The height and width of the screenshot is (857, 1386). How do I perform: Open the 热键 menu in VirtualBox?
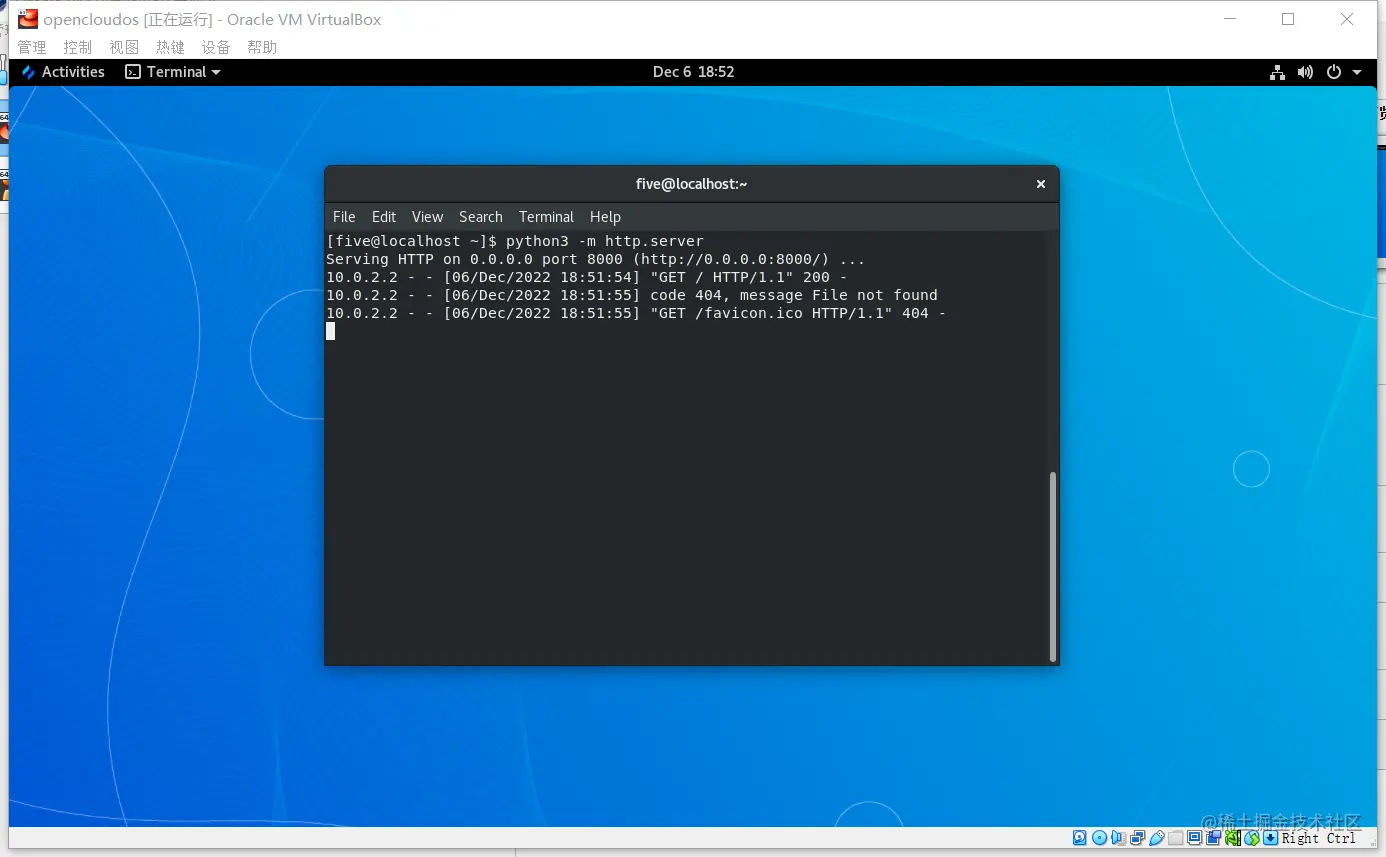click(170, 47)
